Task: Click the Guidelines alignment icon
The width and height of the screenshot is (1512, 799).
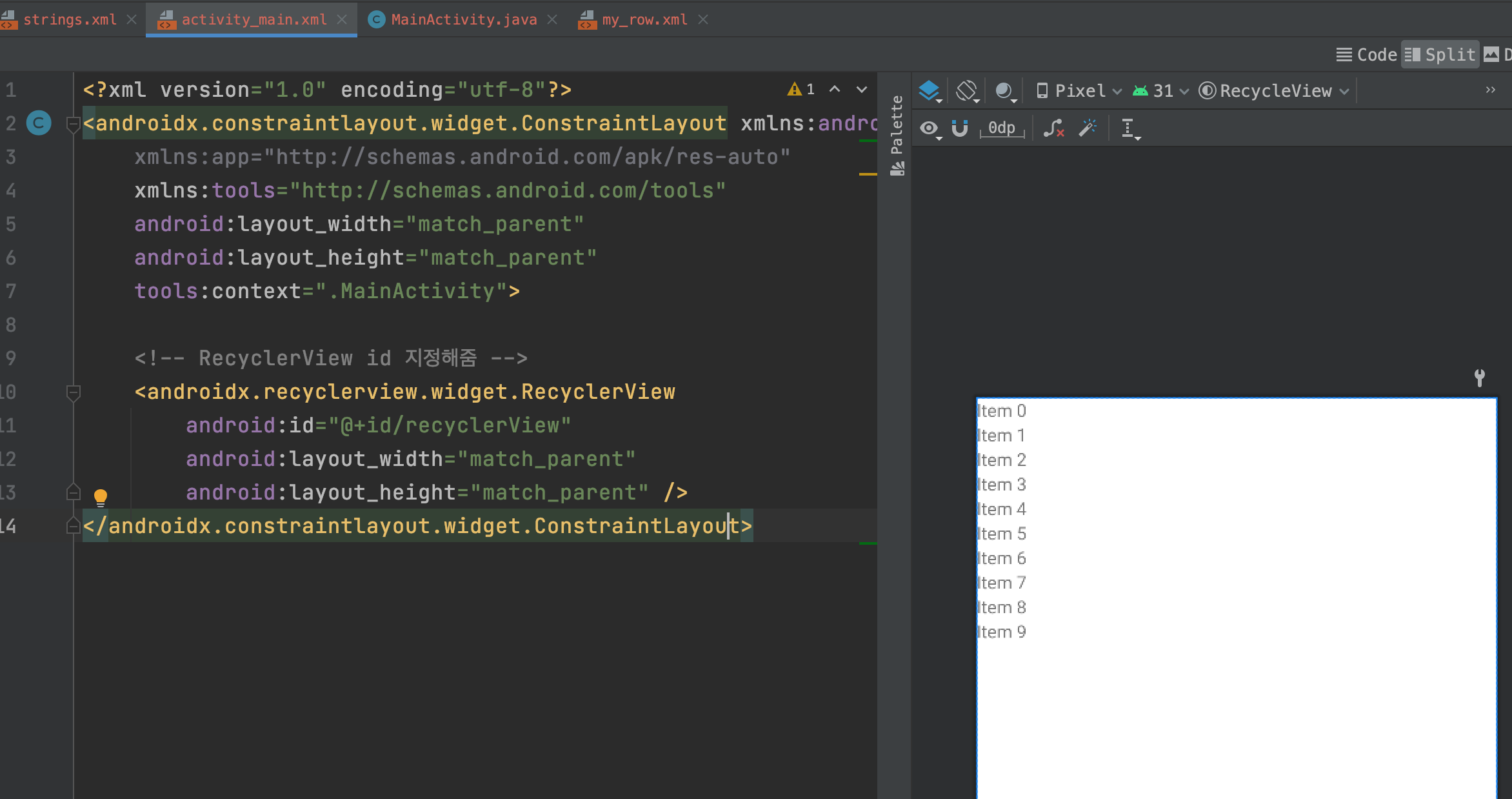Action: (1128, 128)
